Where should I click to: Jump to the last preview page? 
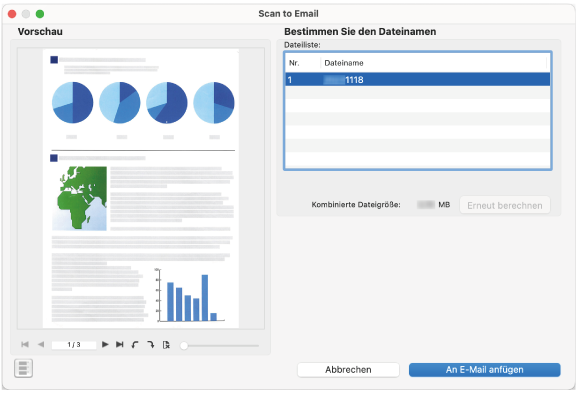point(119,344)
